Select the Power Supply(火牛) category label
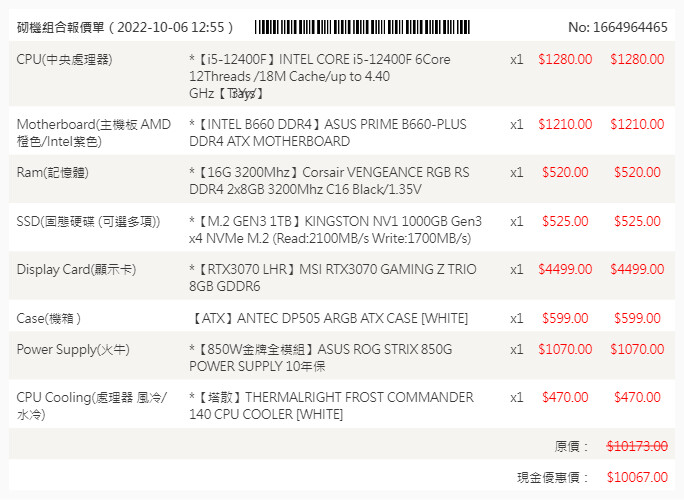The image size is (684, 500). click(x=73, y=350)
